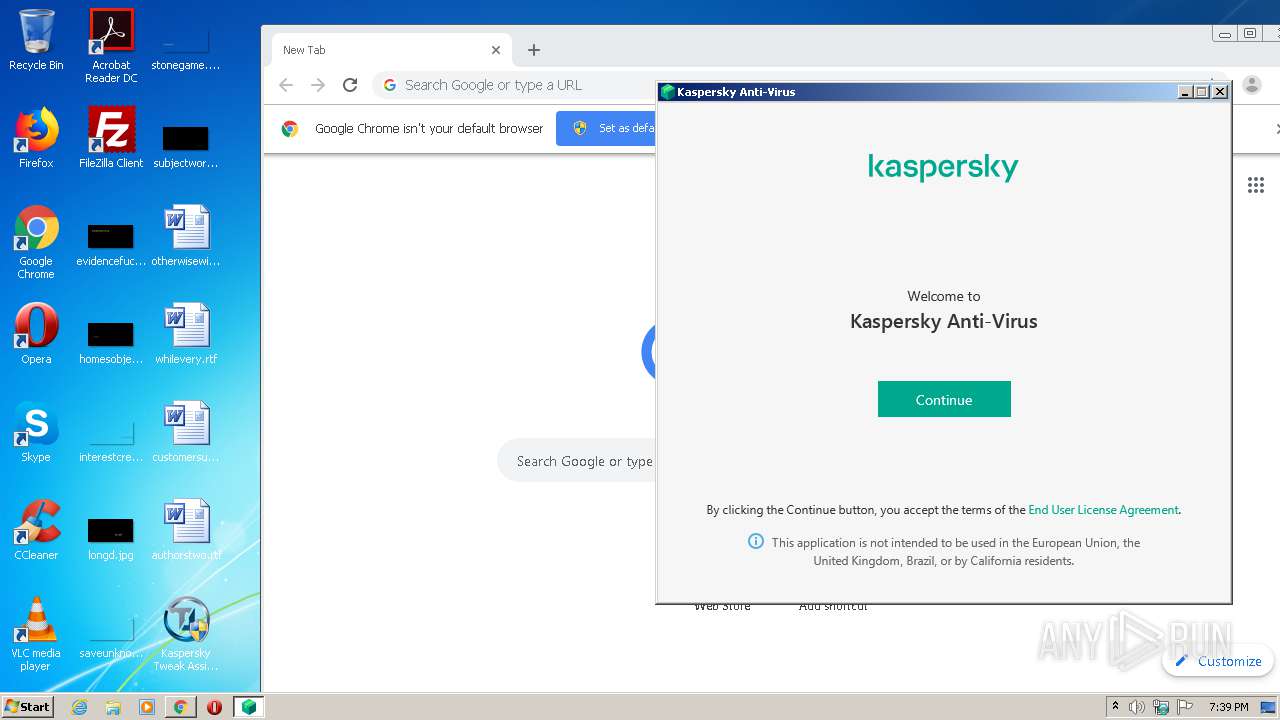Click the 7:39 PM taskbar clock
1280x720 pixels.
(1228, 707)
